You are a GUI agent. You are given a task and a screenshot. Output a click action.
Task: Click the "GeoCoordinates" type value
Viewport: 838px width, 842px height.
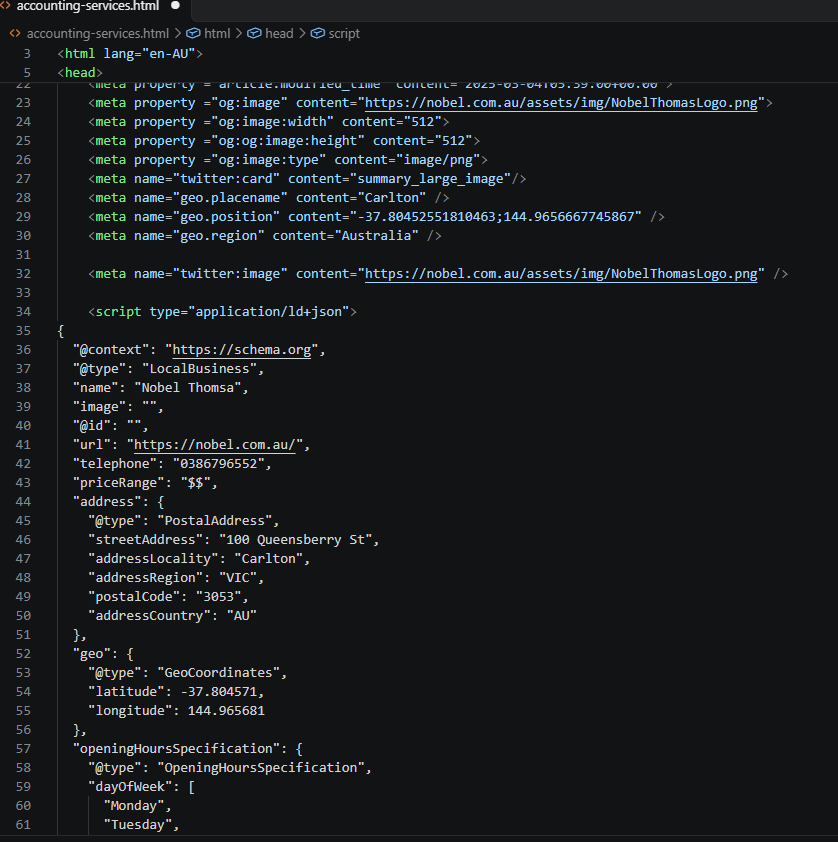218,673
